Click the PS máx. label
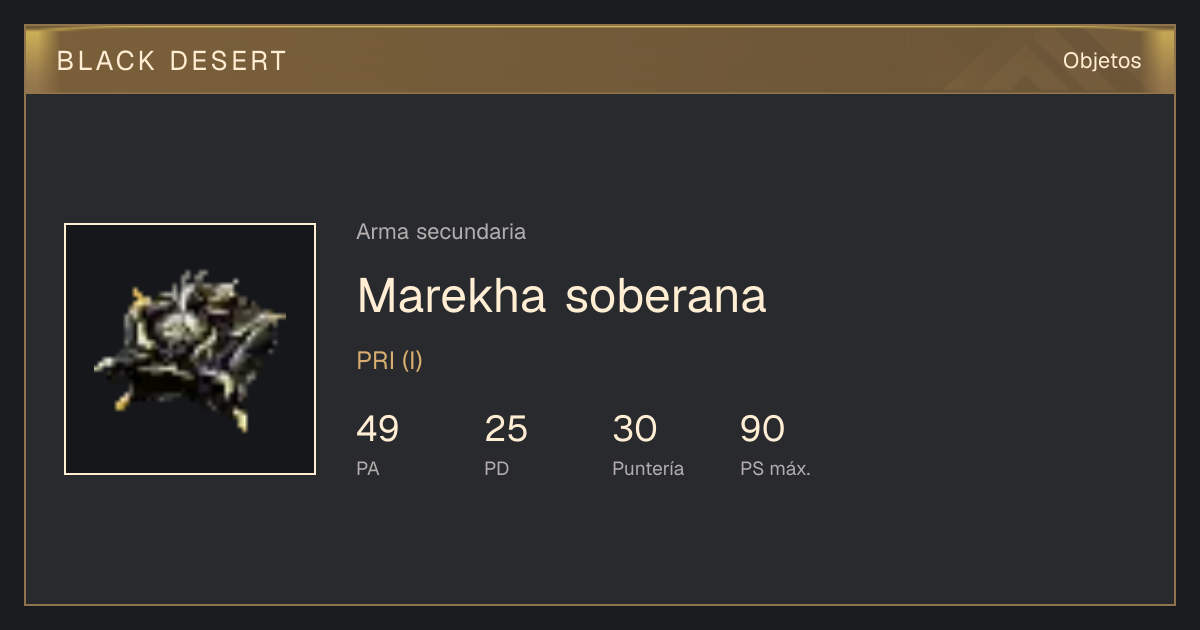 [775, 468]
